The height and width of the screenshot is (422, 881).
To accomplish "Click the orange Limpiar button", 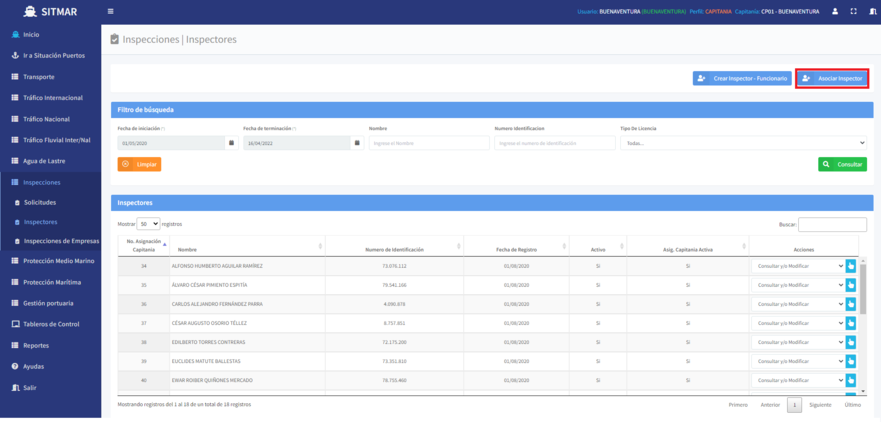I will point(139,164).
